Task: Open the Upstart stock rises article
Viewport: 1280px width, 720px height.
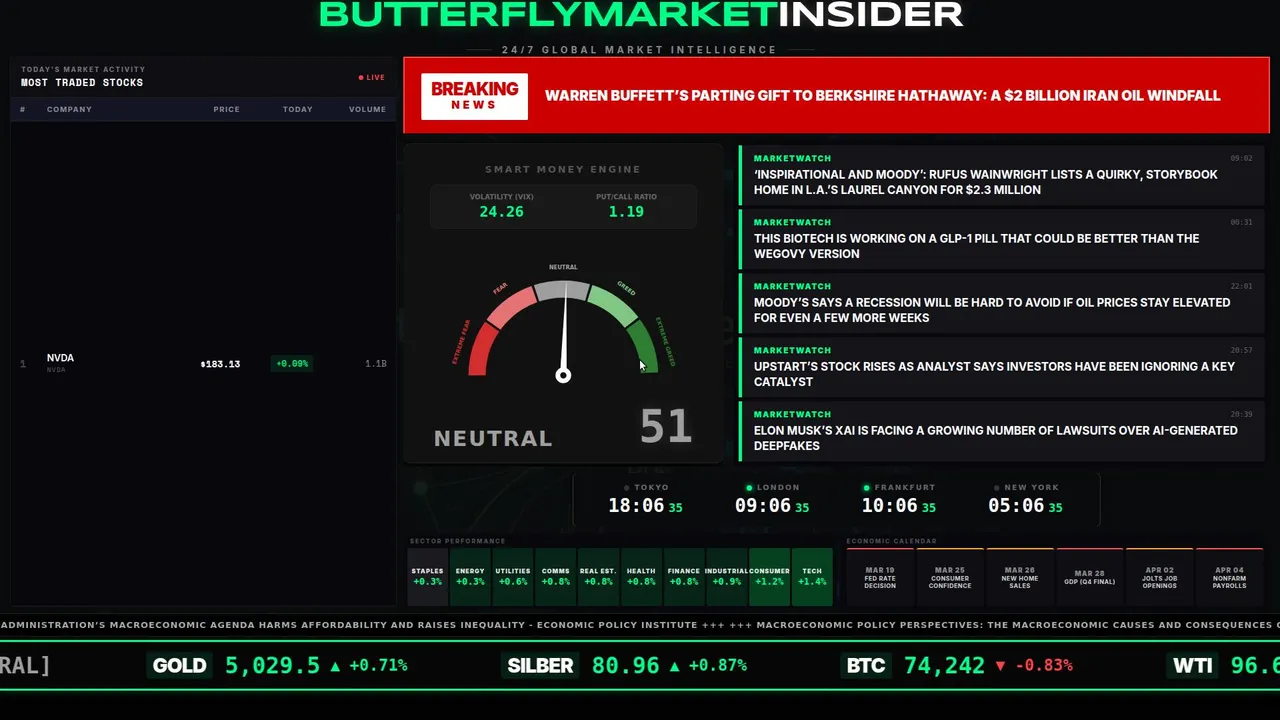Action: (x=1002, y=367)
